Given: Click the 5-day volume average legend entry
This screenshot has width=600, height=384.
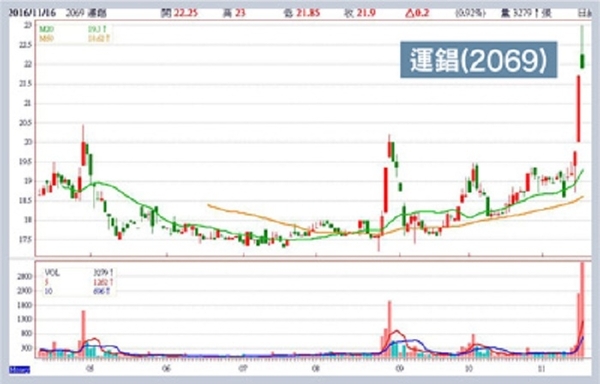Looking at the screenshot, I should [x=78, y=282].
